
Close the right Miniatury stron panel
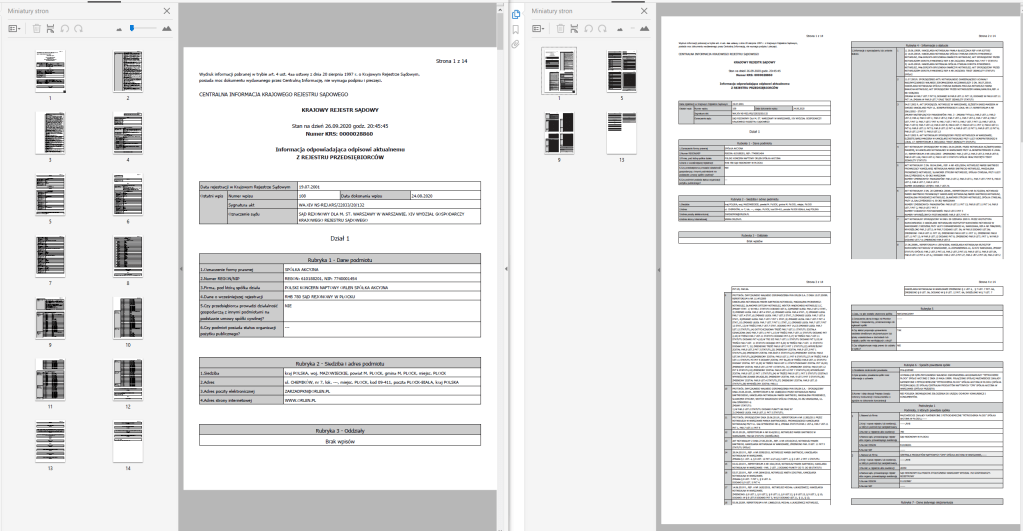(646, 10)
